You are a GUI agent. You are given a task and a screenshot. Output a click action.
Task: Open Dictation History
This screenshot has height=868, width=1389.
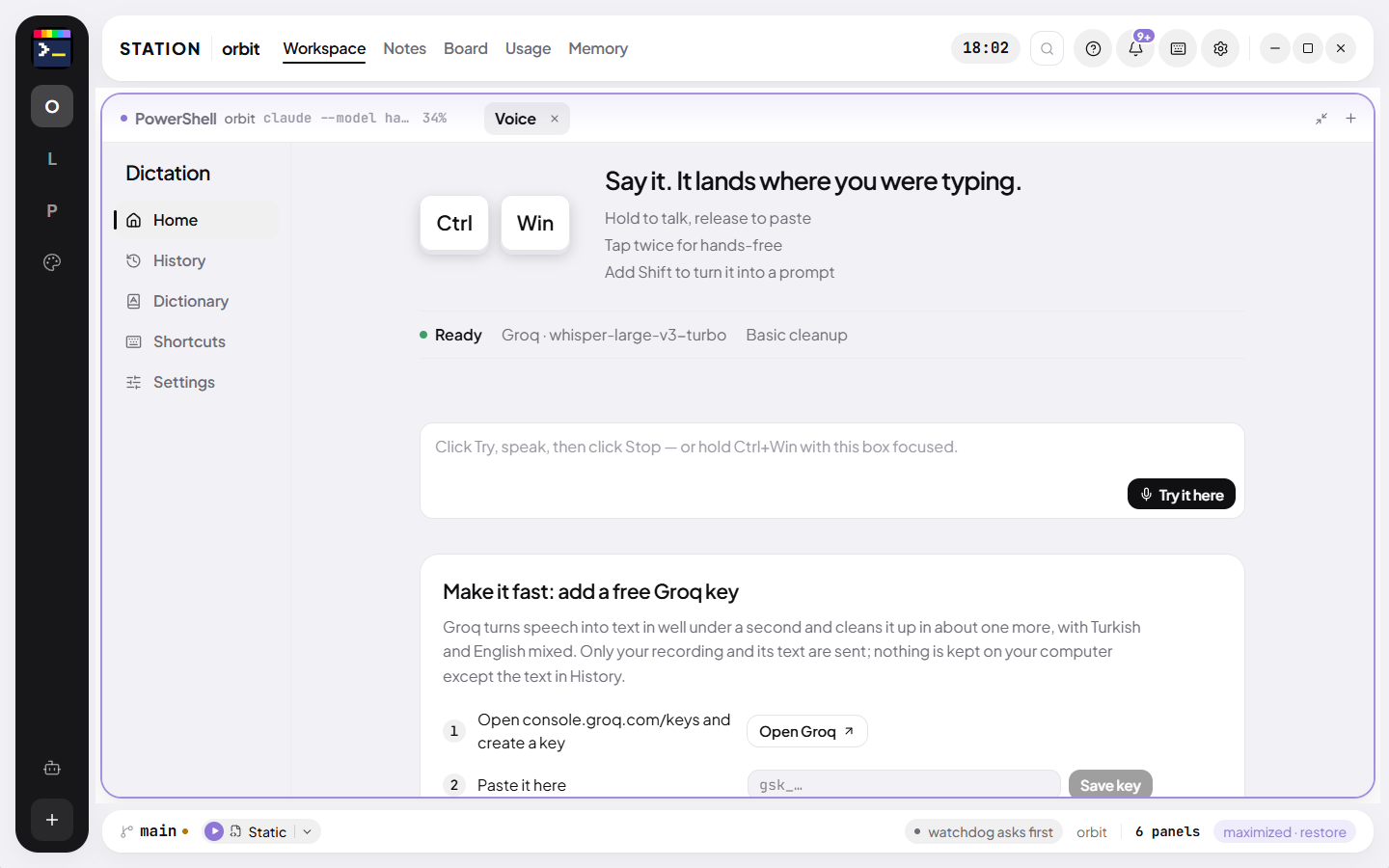197,260
